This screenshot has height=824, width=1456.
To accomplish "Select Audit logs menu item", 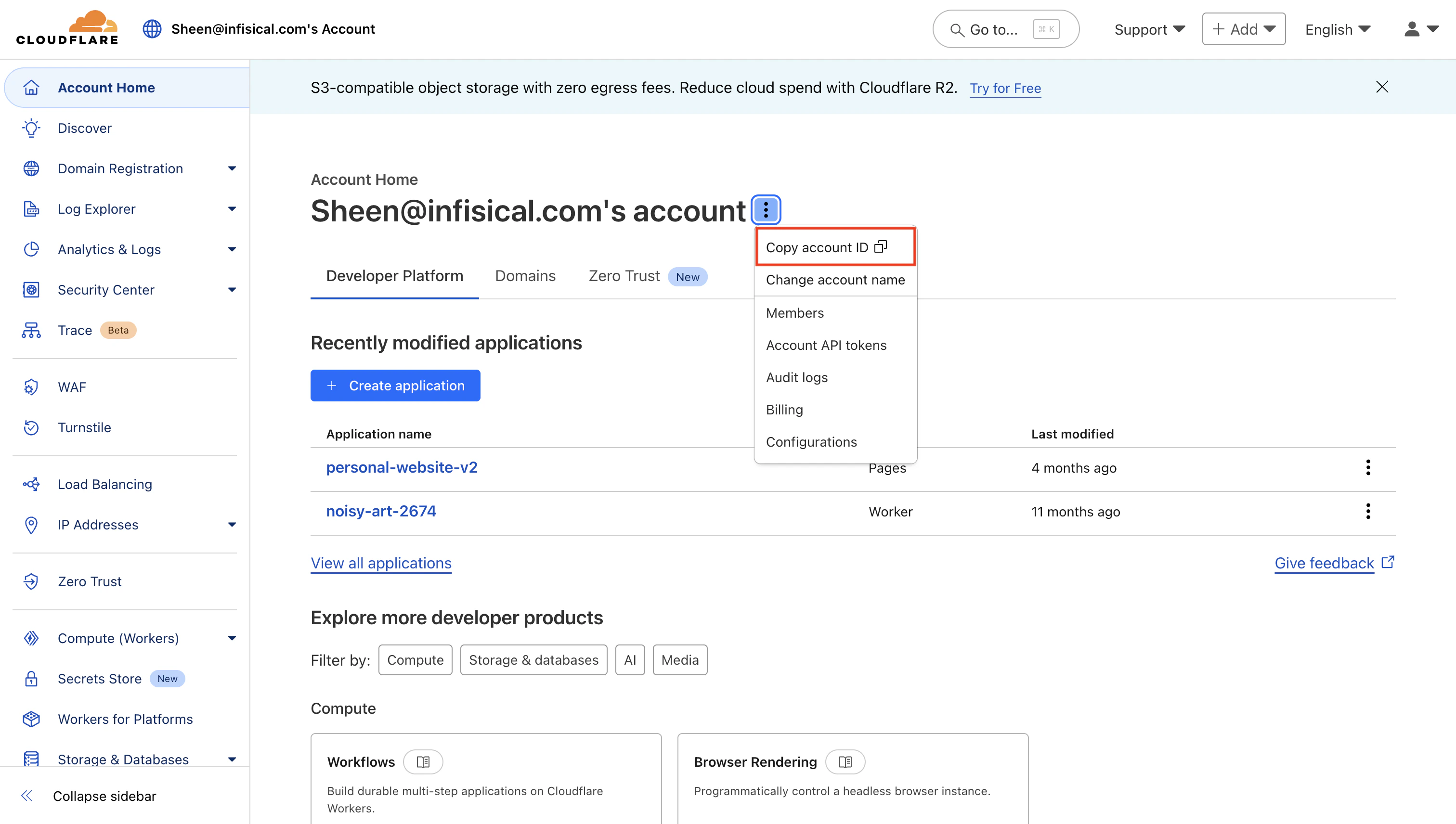I will point(835,377).
